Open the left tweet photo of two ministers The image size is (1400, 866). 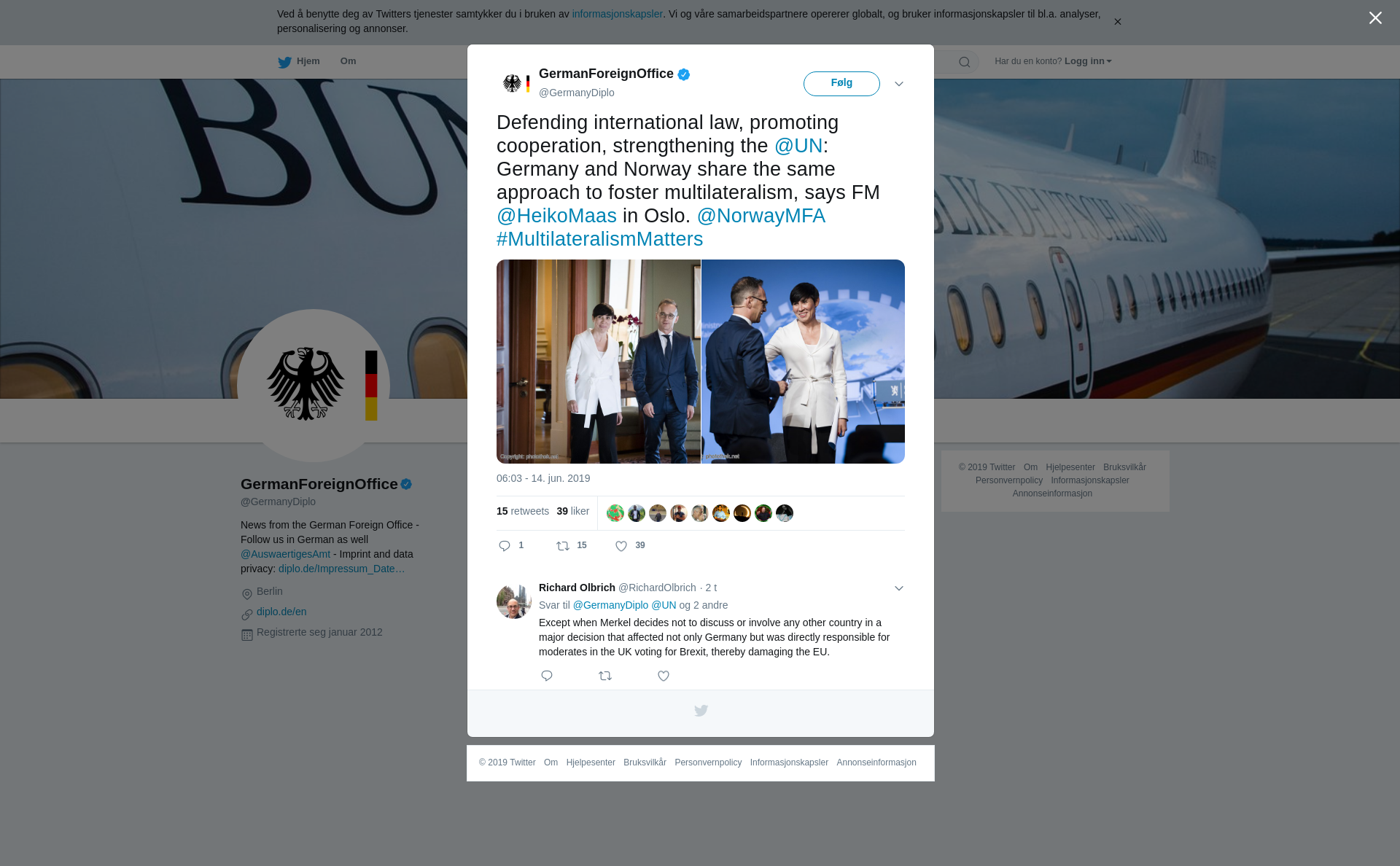point(599,362)
